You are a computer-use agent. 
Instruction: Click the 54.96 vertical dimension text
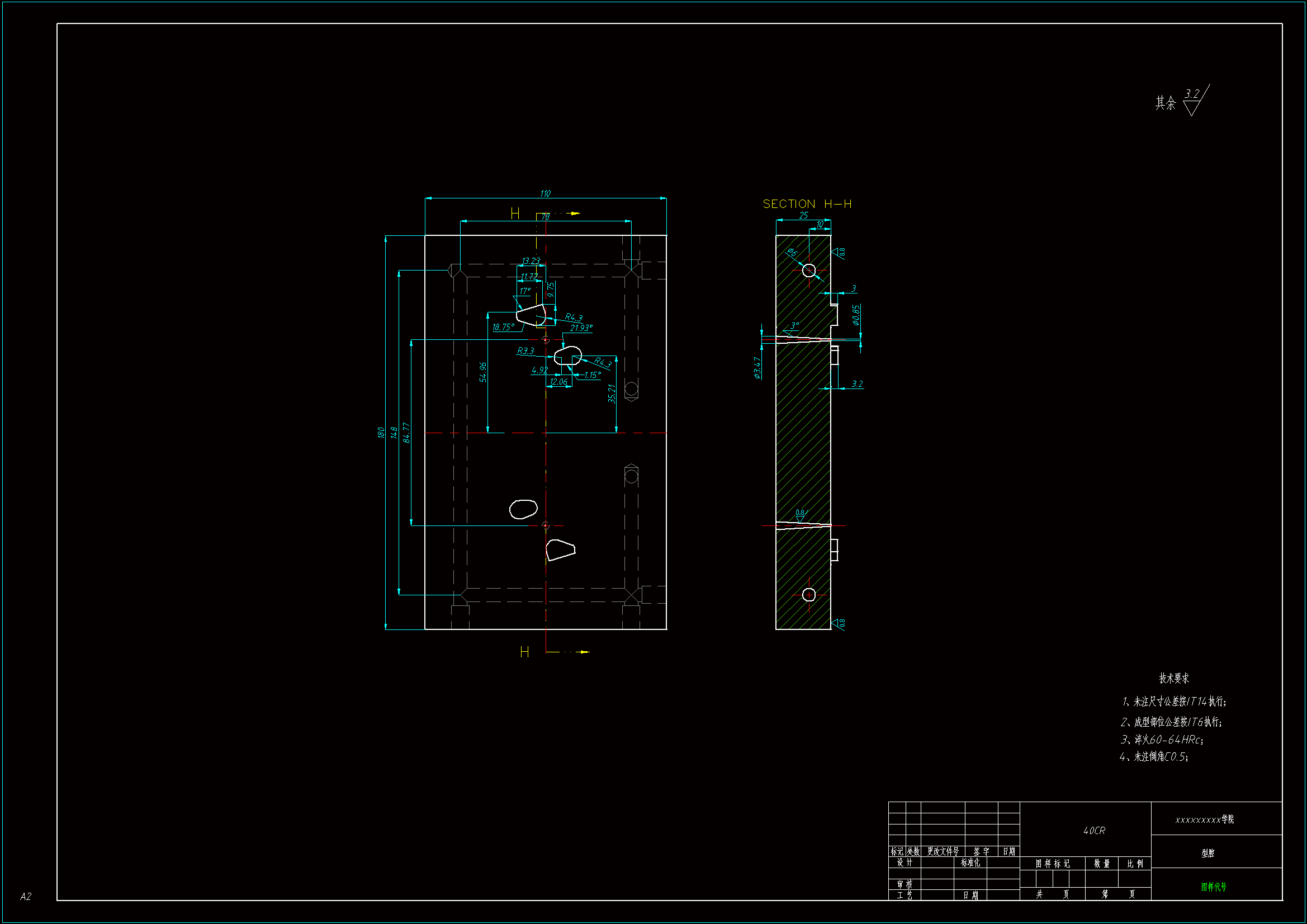click(483, 372)
